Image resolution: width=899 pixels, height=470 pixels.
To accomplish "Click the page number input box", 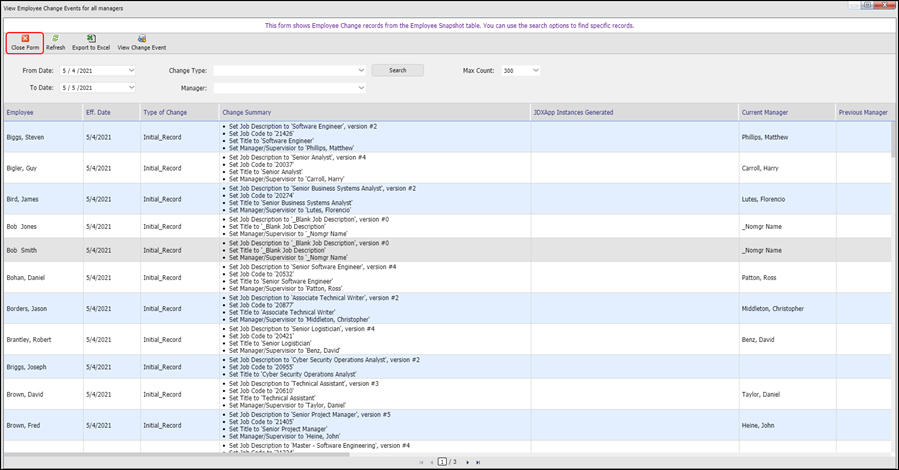I will 442,462.
